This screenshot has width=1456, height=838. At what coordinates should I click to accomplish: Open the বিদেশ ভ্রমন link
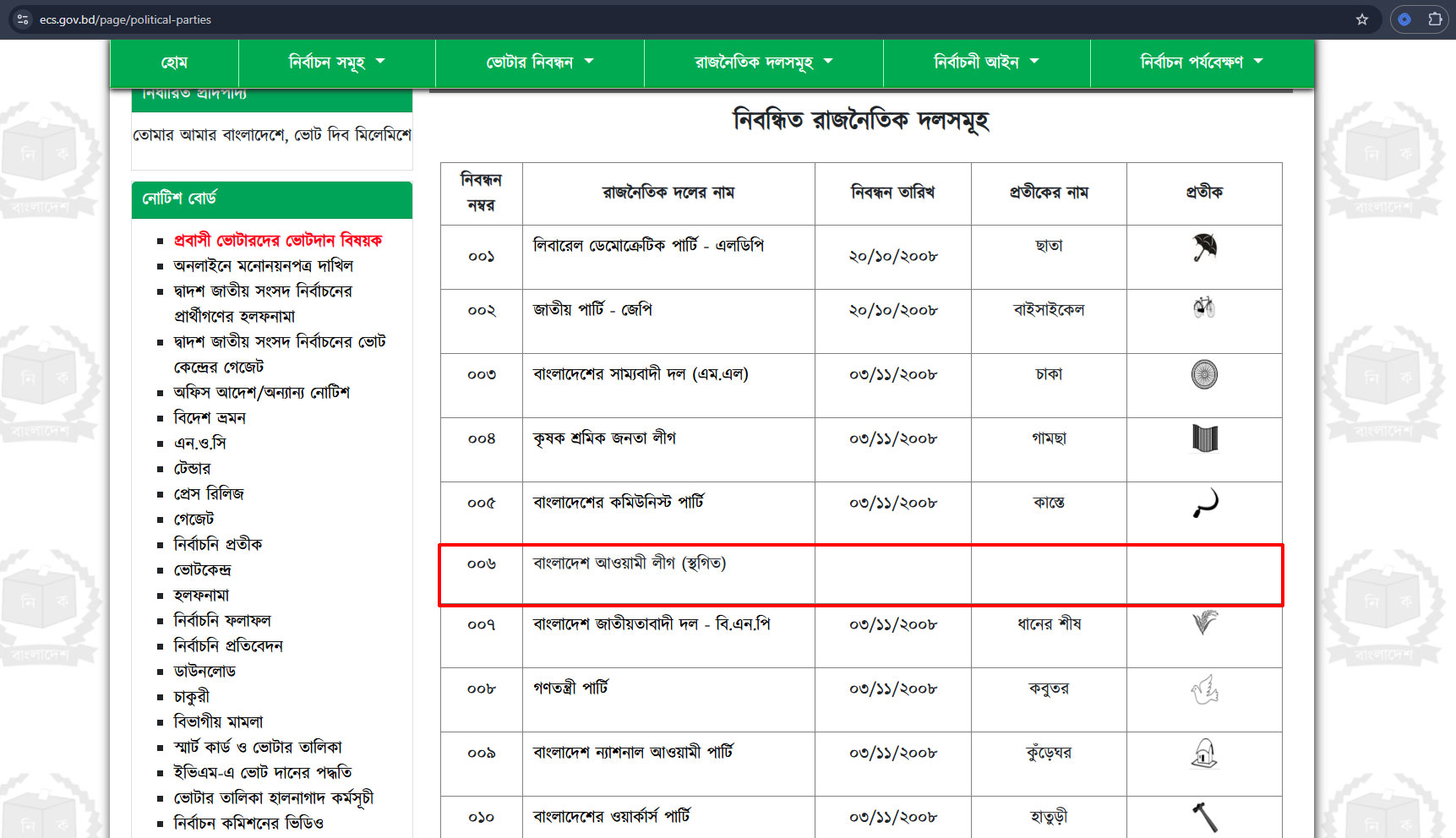210,418
